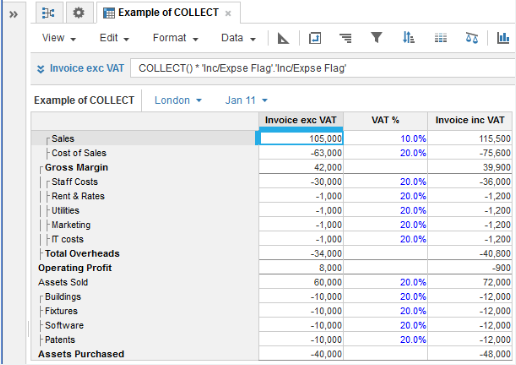
Task: Select the Assets Purchased row label
Action: (x=81, y=354)
